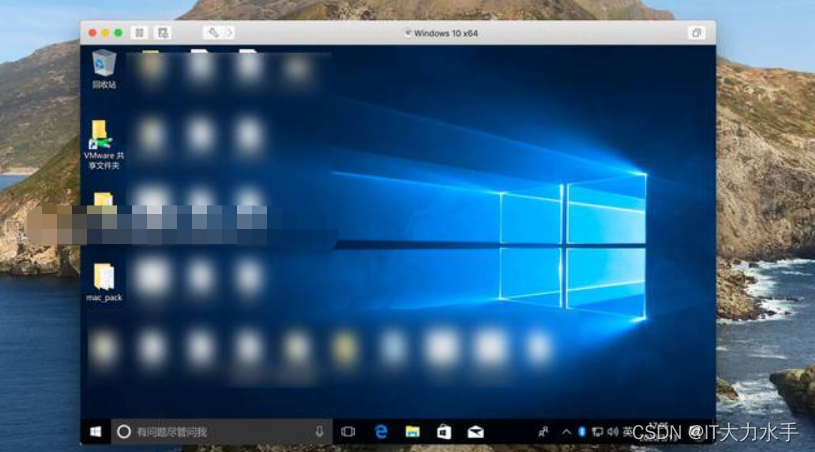The height and width of the screenshot is (452, 815).
Task: Open virtual machine settings wrench icon
Action: 213,33
